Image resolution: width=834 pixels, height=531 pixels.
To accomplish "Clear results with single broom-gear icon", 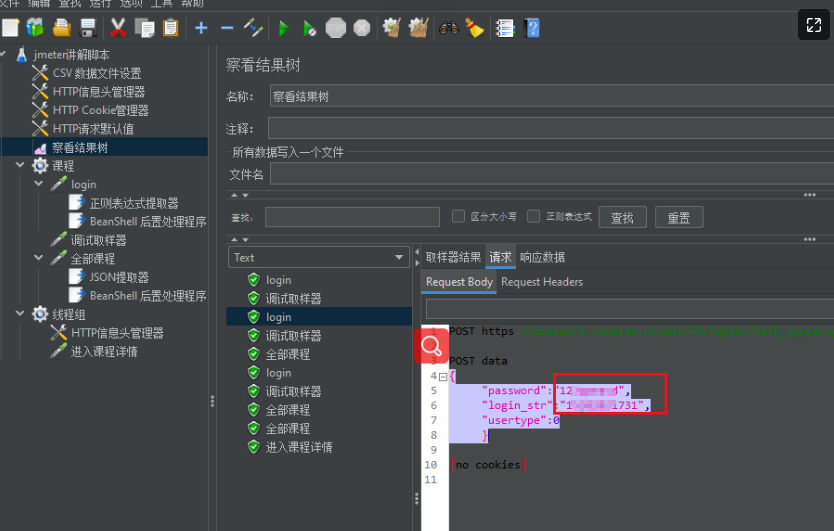I will 392,28.
